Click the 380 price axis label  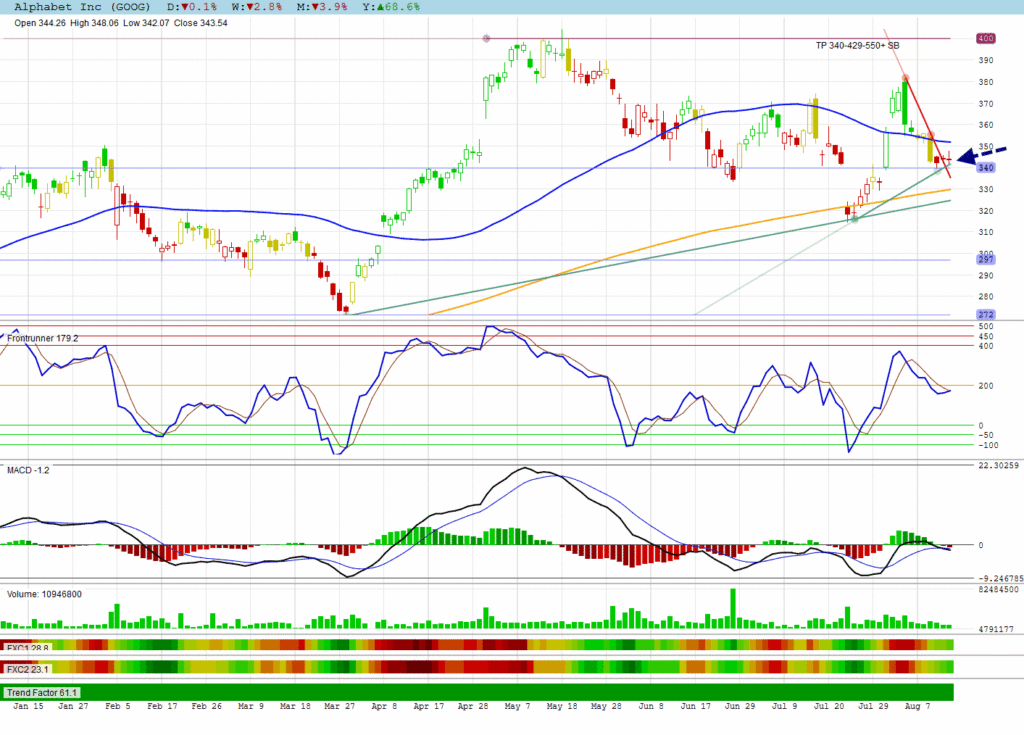coord(985,82)
